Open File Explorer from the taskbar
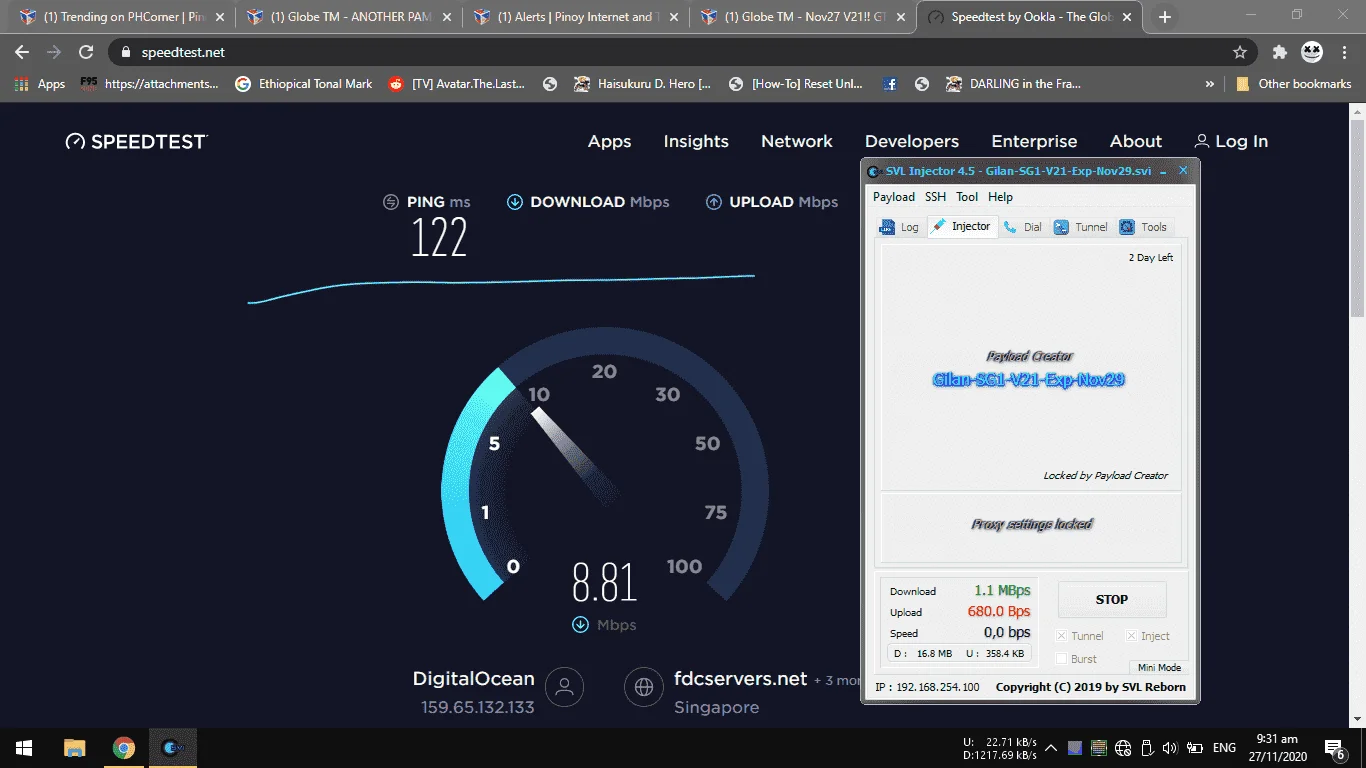1366x768 pixels. tap(75, 748)
